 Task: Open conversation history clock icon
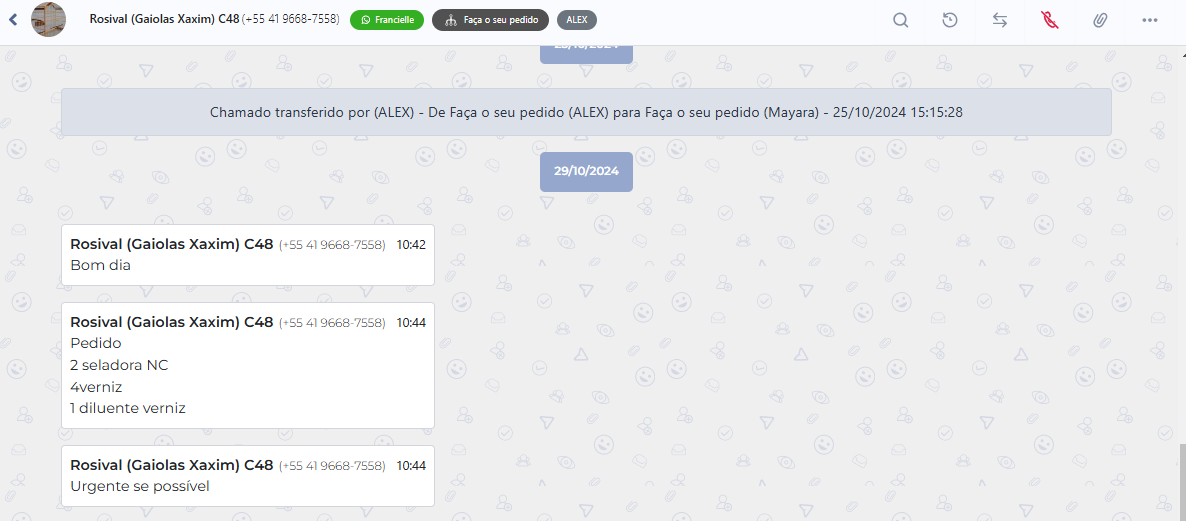tap(950, 20)
